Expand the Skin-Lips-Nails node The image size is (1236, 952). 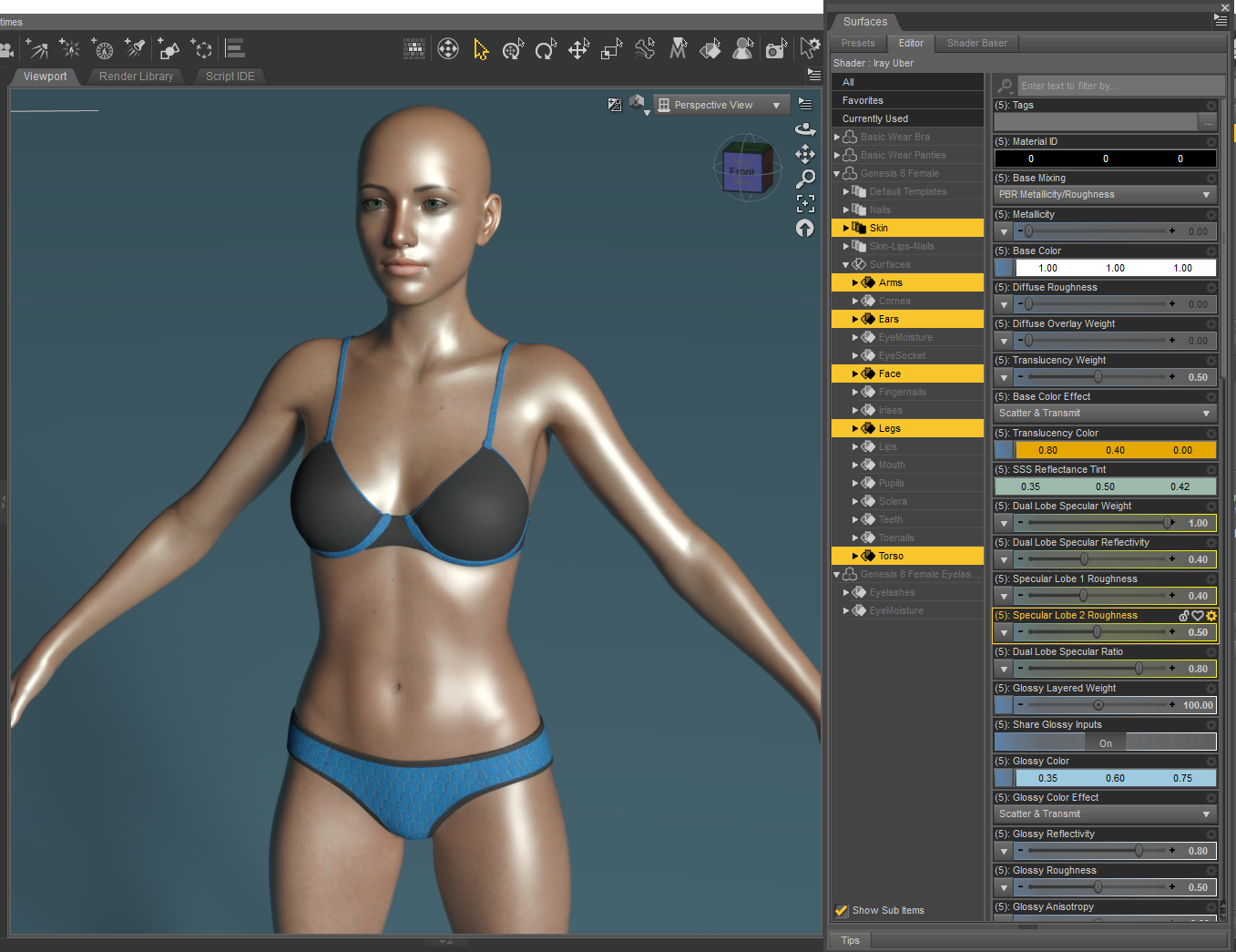coord(846,246)
